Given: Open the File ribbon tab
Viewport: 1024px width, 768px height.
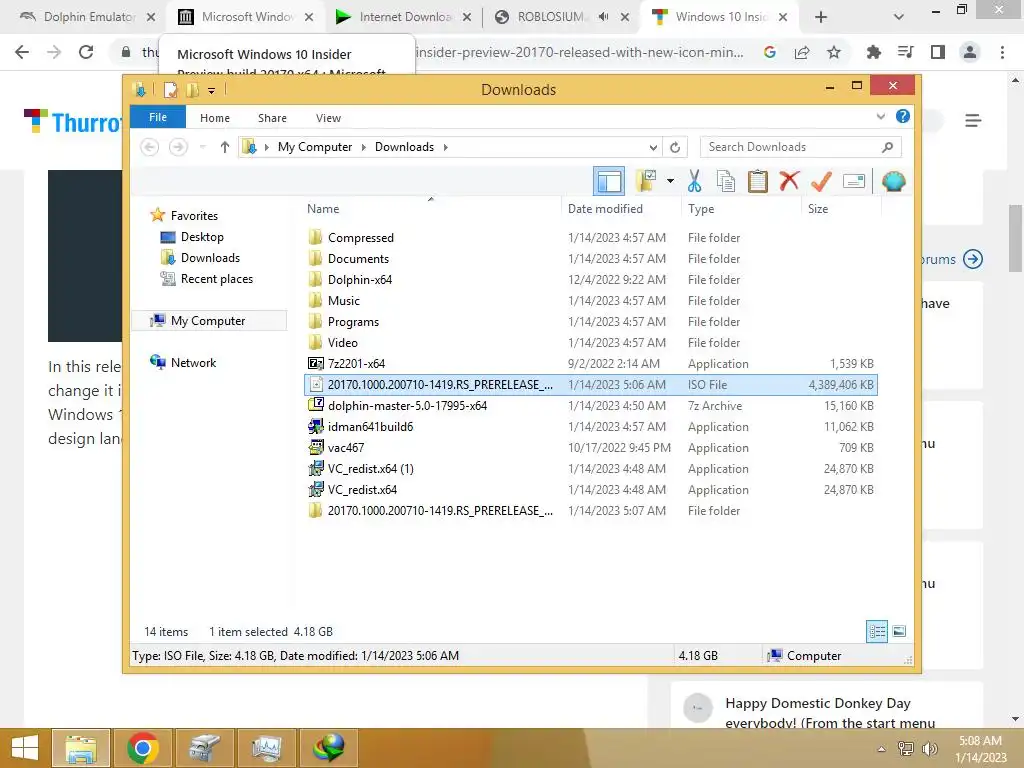Looking at the screenshot, I should pyautogui.click(x=158, y=118).
